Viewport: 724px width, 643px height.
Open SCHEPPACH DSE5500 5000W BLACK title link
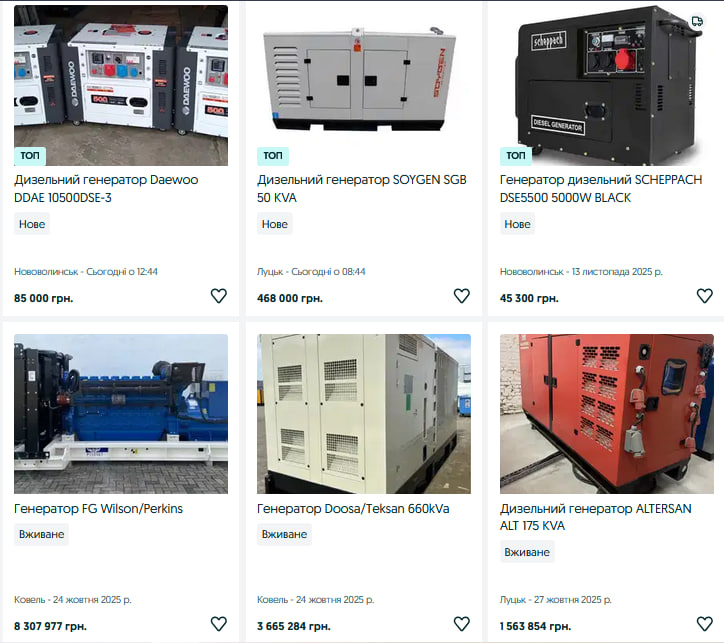[x=601, y=188]
